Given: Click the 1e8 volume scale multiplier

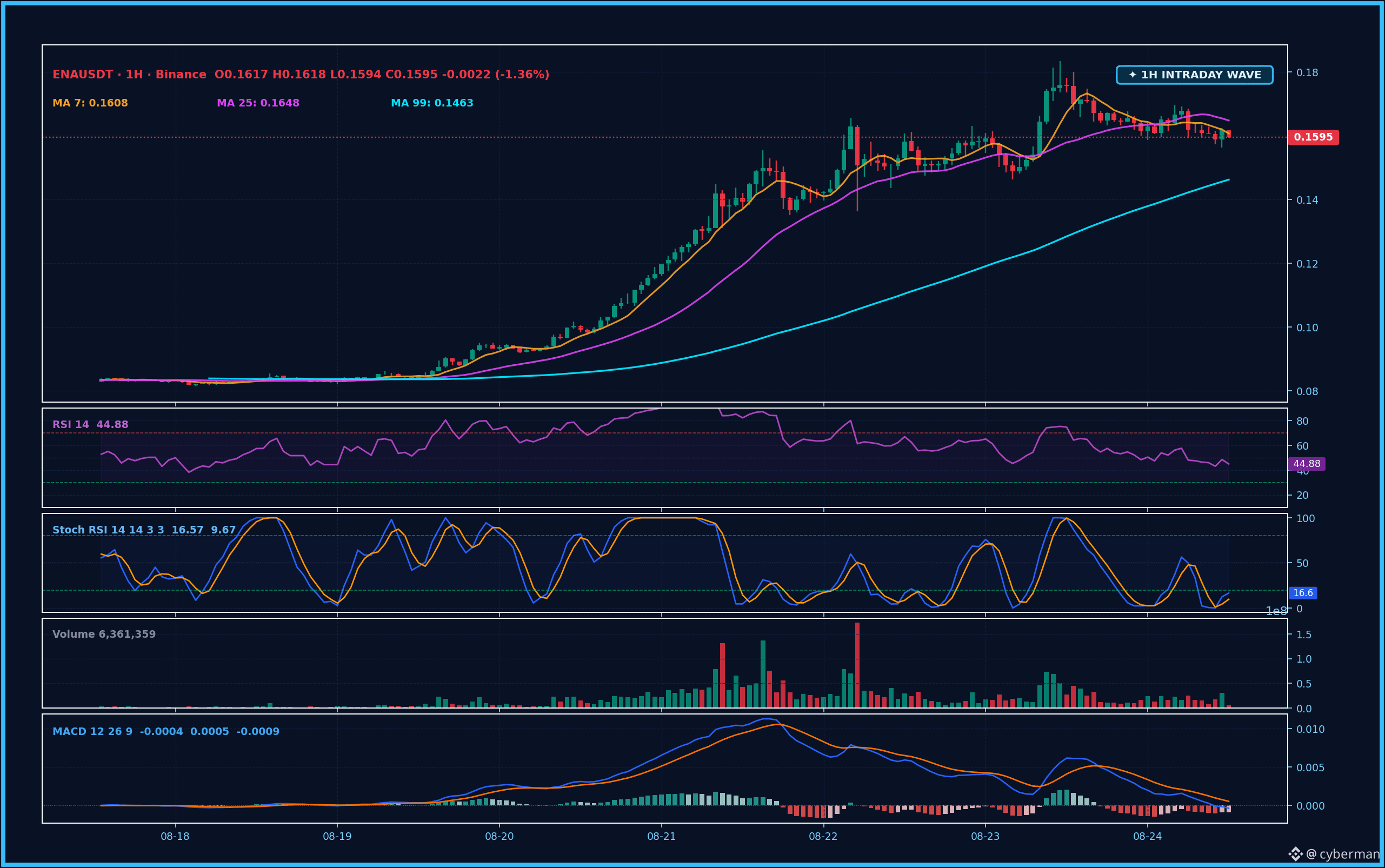Looking at the screenshot, I should (1276, 611).
